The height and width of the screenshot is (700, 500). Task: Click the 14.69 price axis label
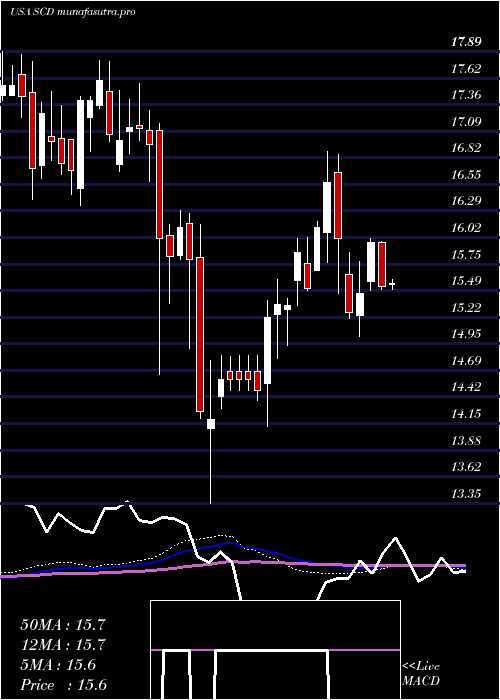click(466, 360)
